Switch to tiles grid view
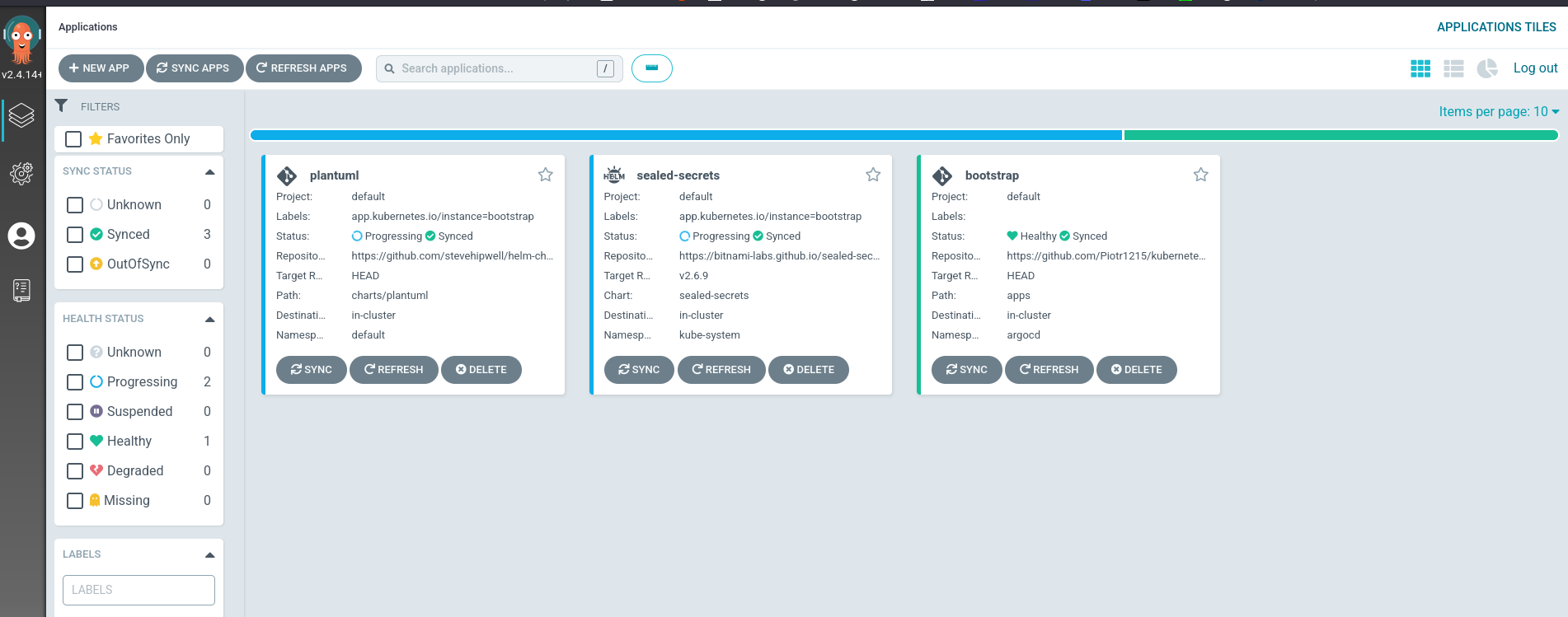 (x=1420, y=68)
